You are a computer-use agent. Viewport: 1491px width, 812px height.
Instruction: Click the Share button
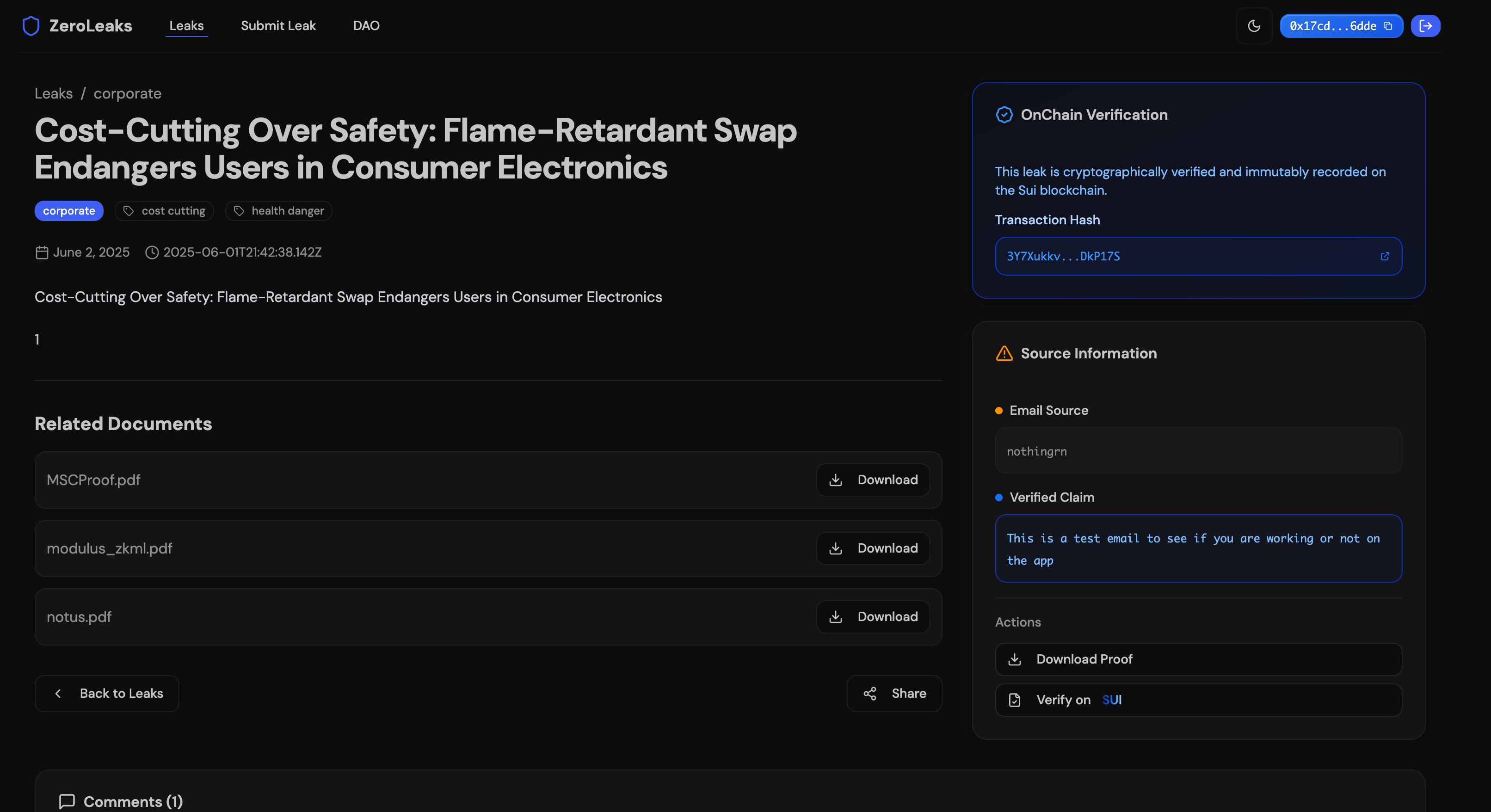894,693
